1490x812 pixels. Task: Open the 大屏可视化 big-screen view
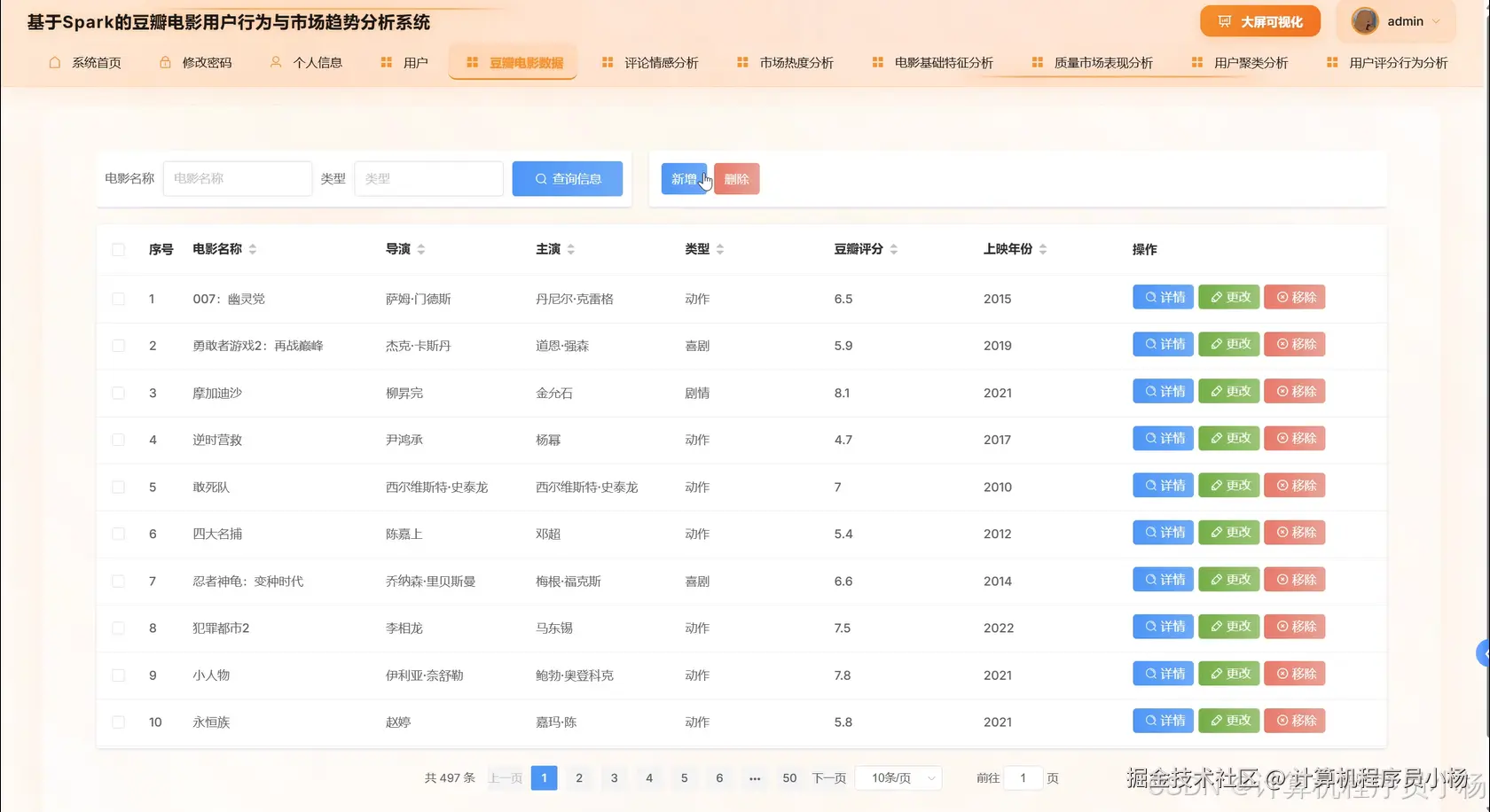tap(1259, 21)
